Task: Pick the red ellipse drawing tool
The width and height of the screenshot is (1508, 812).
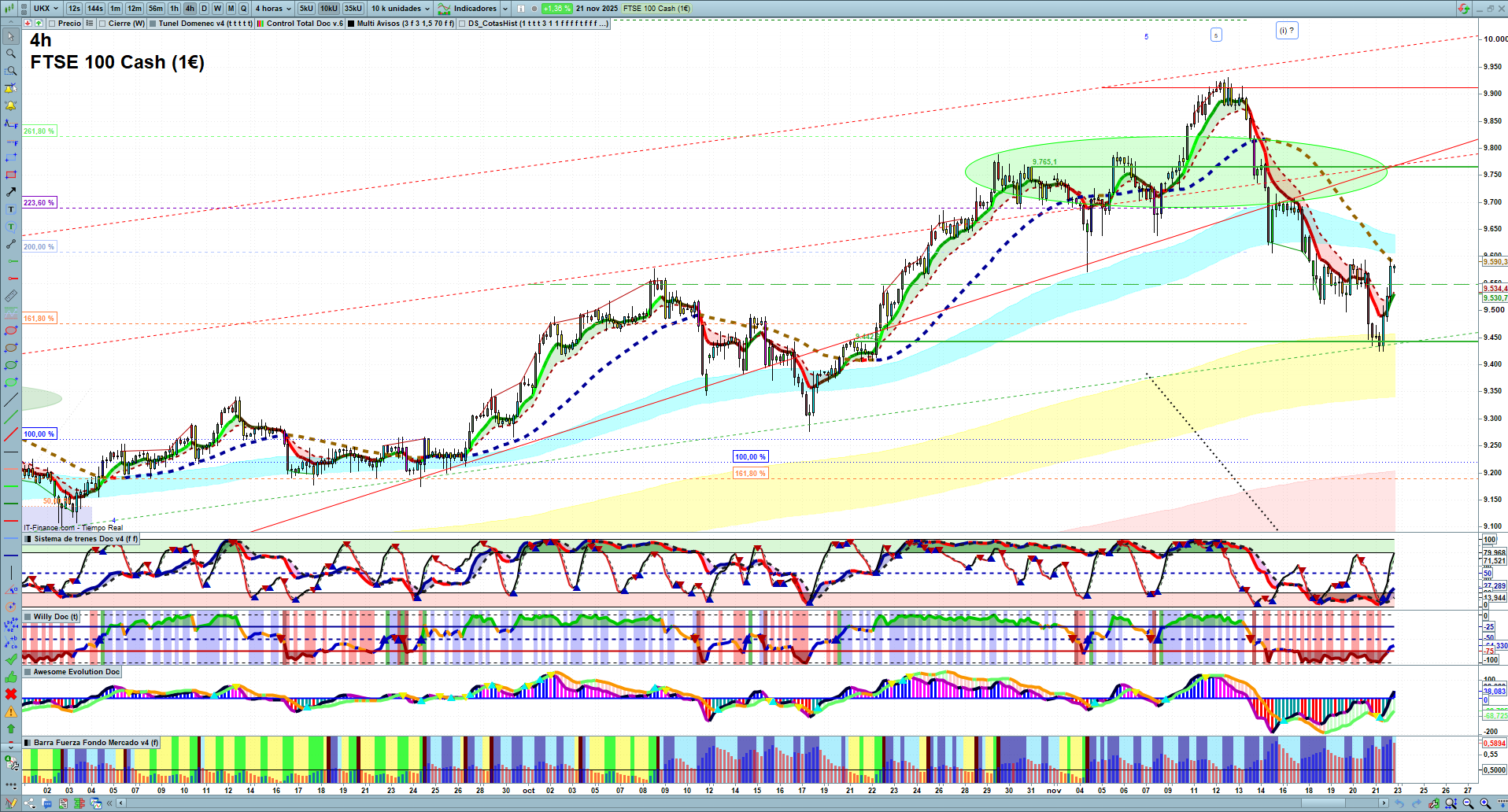Action: coord(11,330)
